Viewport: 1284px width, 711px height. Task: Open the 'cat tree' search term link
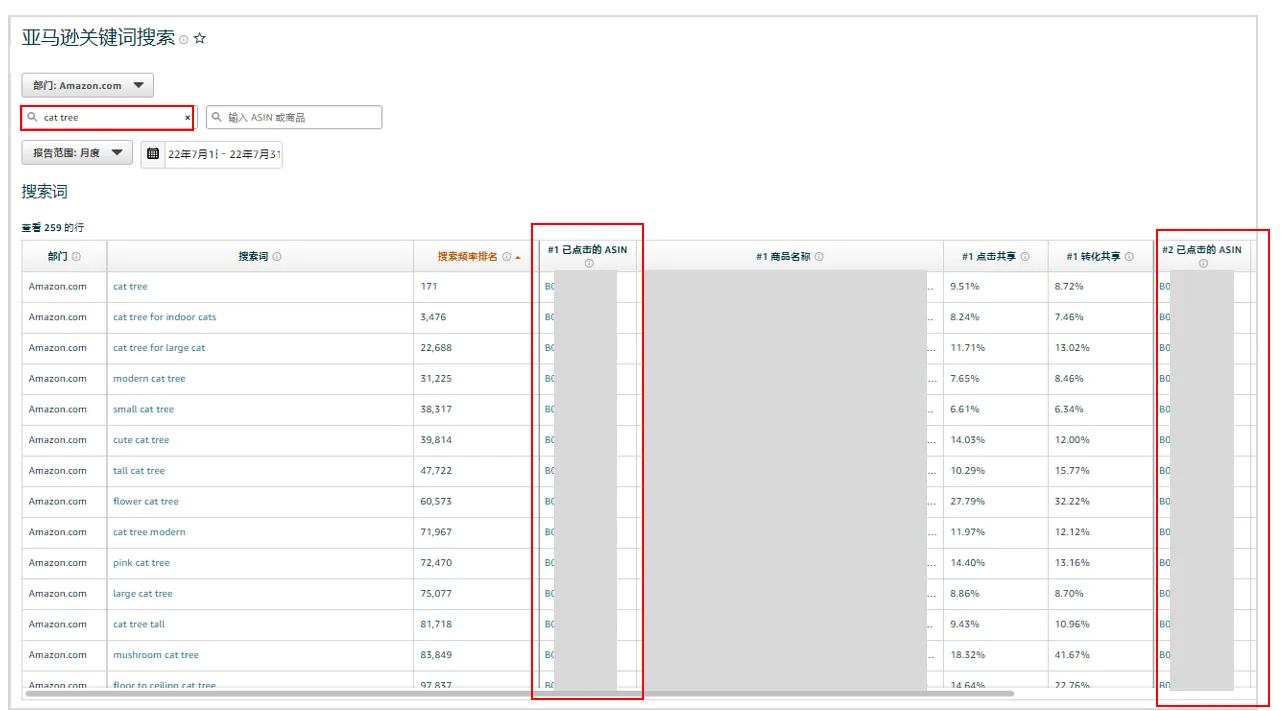130,286
